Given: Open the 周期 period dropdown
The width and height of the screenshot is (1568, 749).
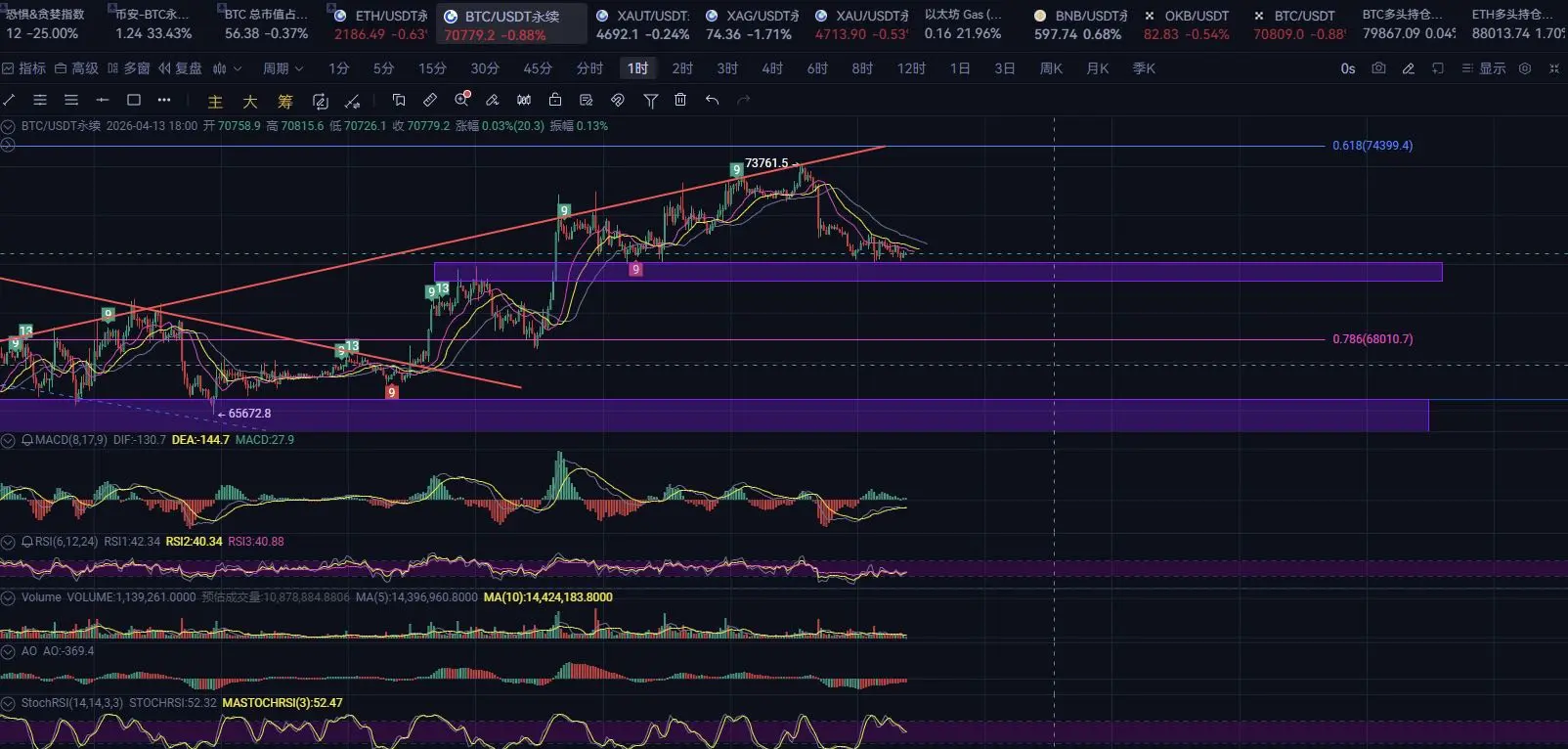Looking at the screenshot, I should 283,68.
